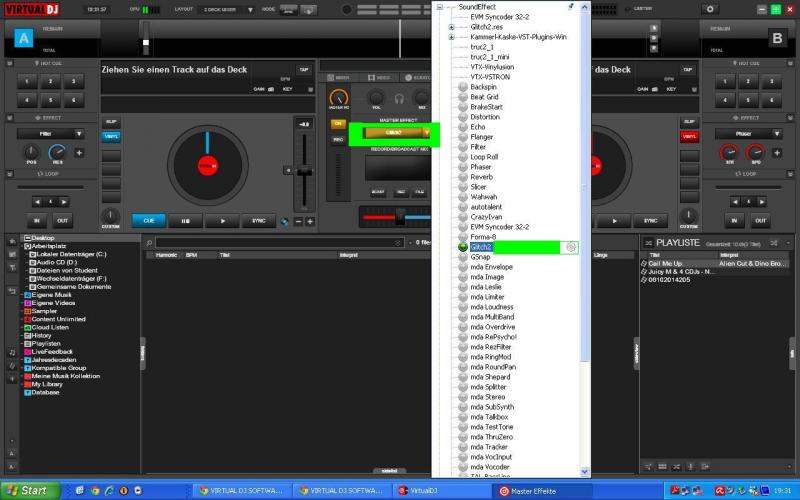Add an effect slot on deck A with plus

pos(79,153)
